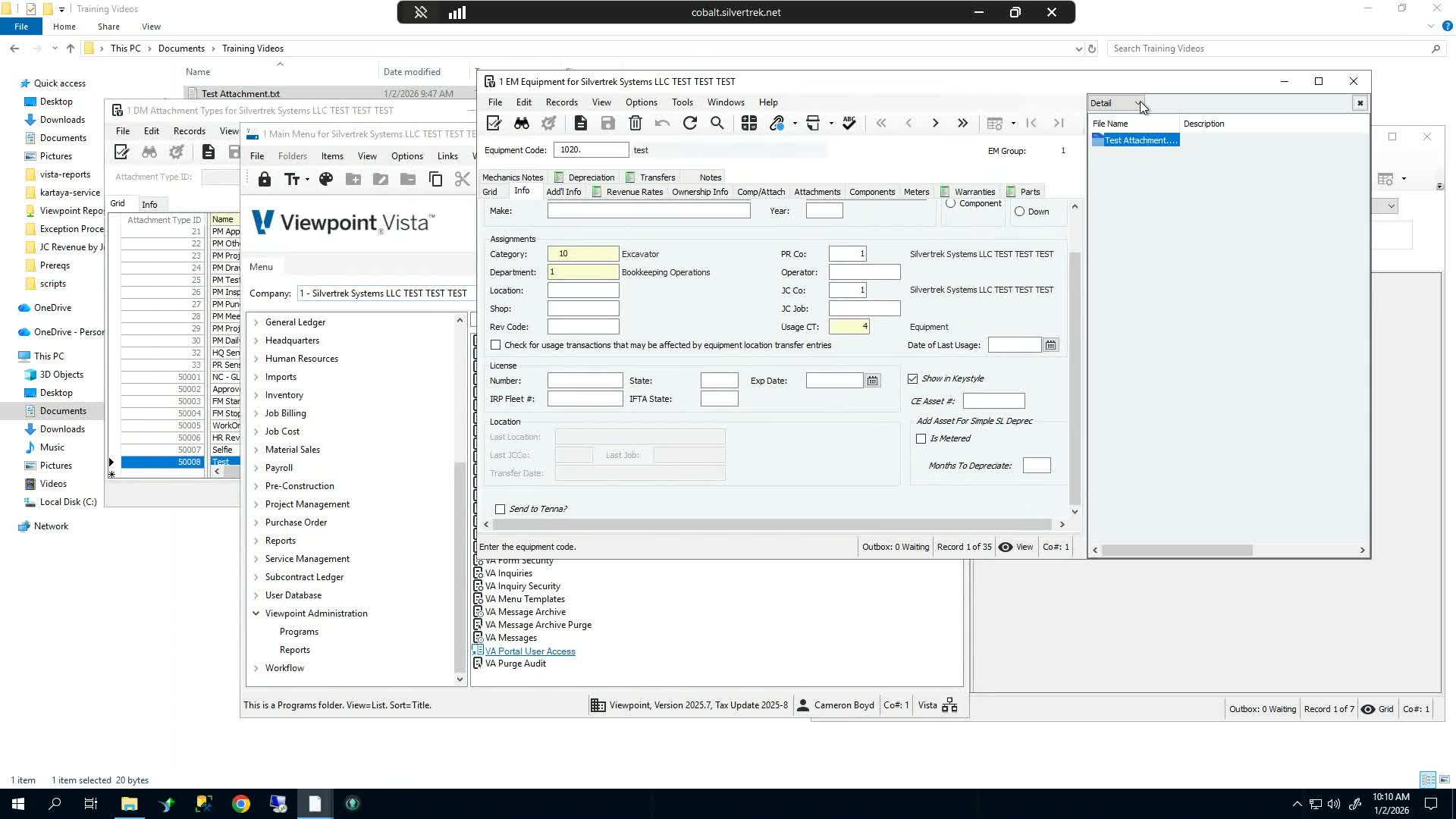1456x819 pixels.
Task: Click the lock icon in Main Menu toolbar
Action: click(x=264, y=180)
